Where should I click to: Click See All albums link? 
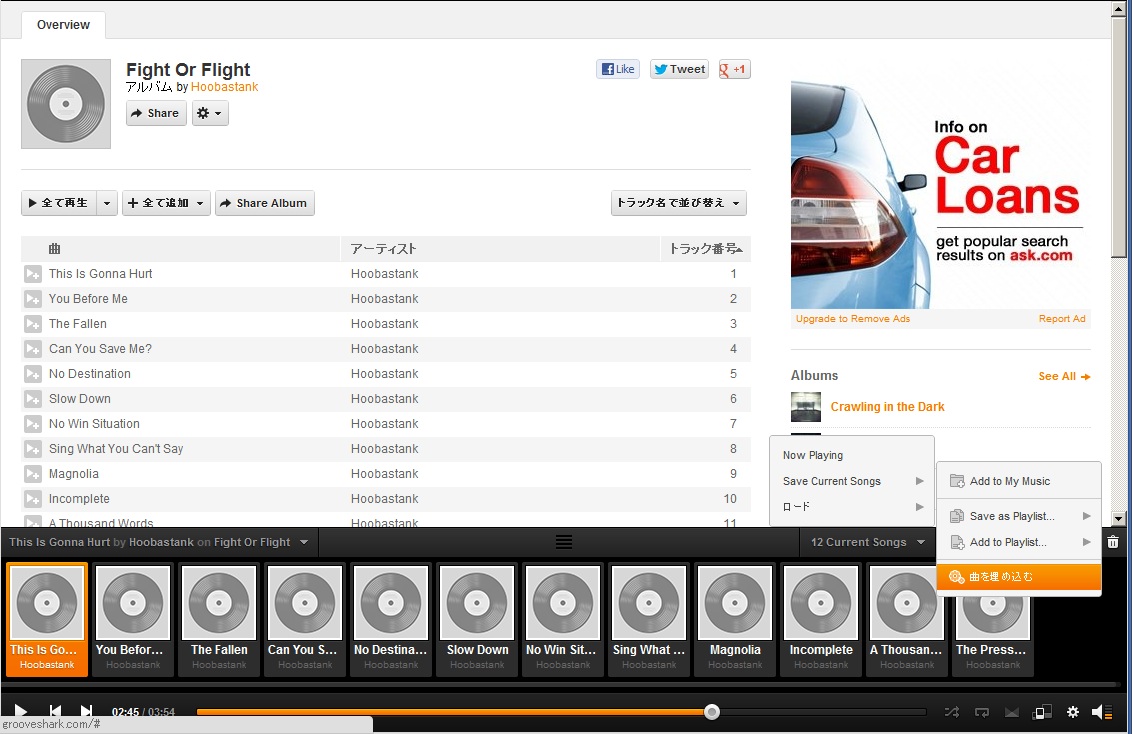coord(1064,376)
